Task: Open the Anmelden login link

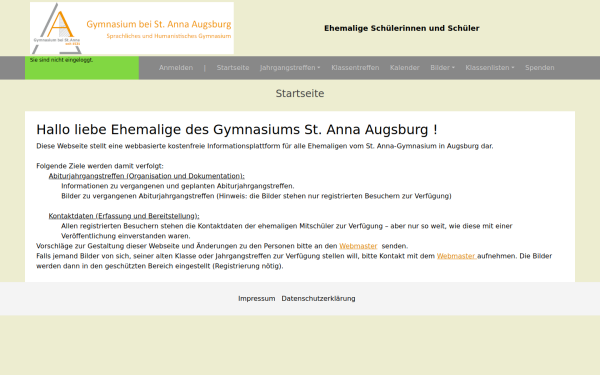Action: 176,68
